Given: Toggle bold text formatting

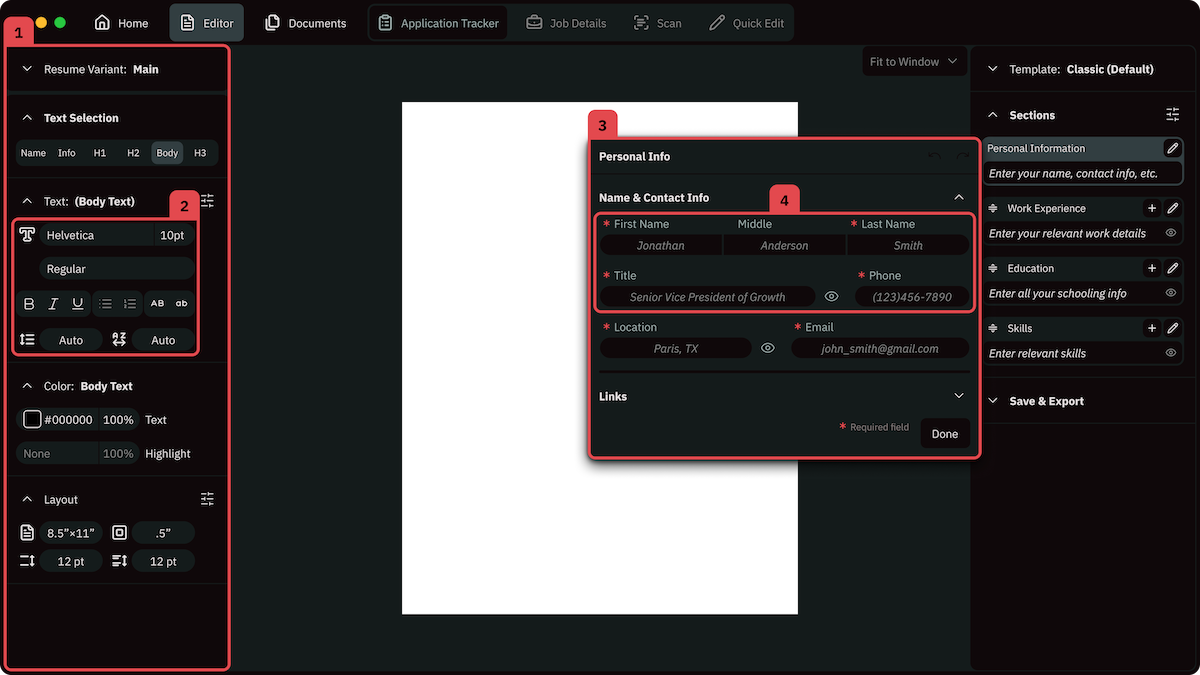Looking at the screenshot, I should tap(29, 304).
